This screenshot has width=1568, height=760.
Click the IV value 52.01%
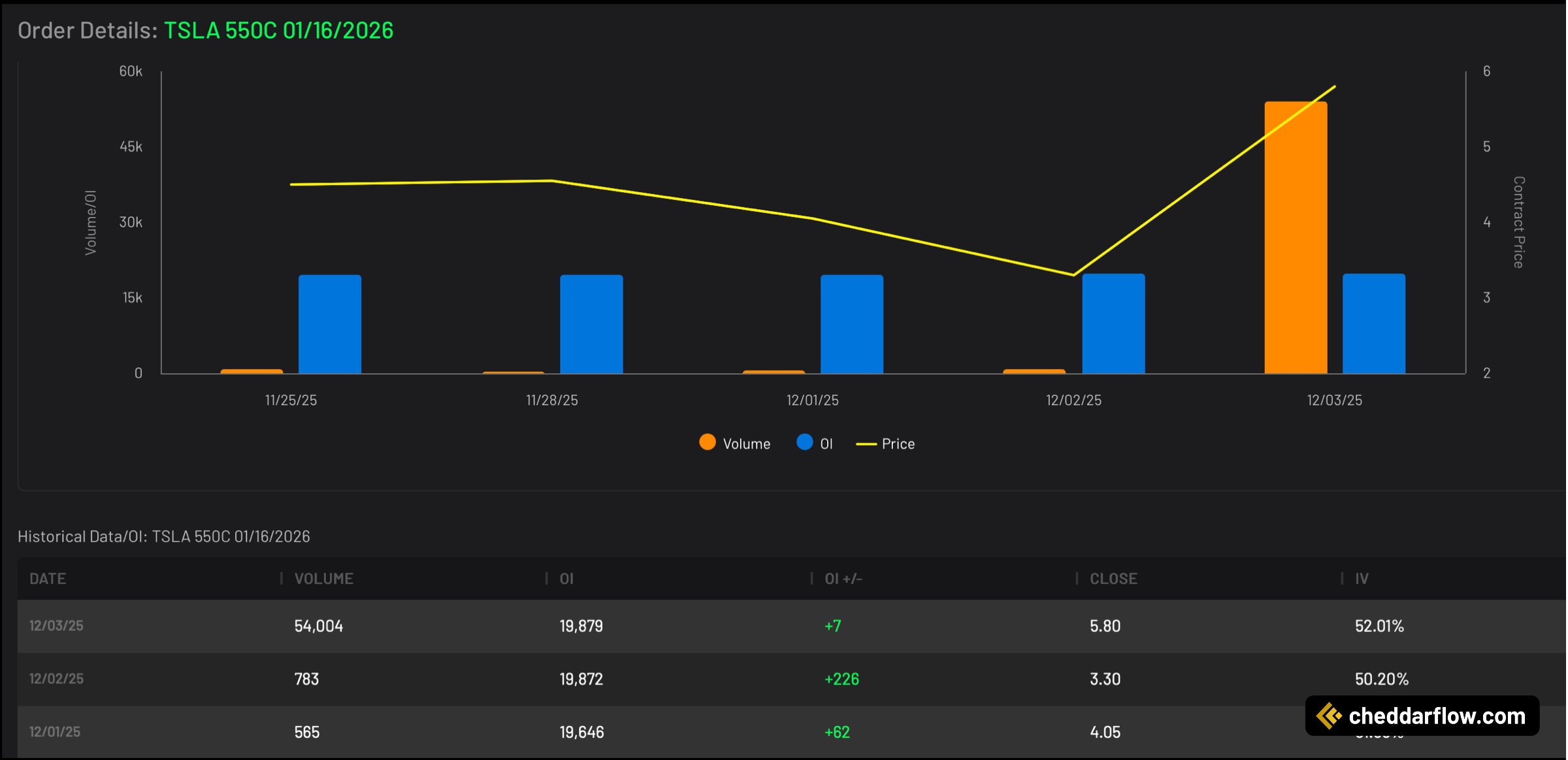pyautogui.click(x=1380, y=626)
